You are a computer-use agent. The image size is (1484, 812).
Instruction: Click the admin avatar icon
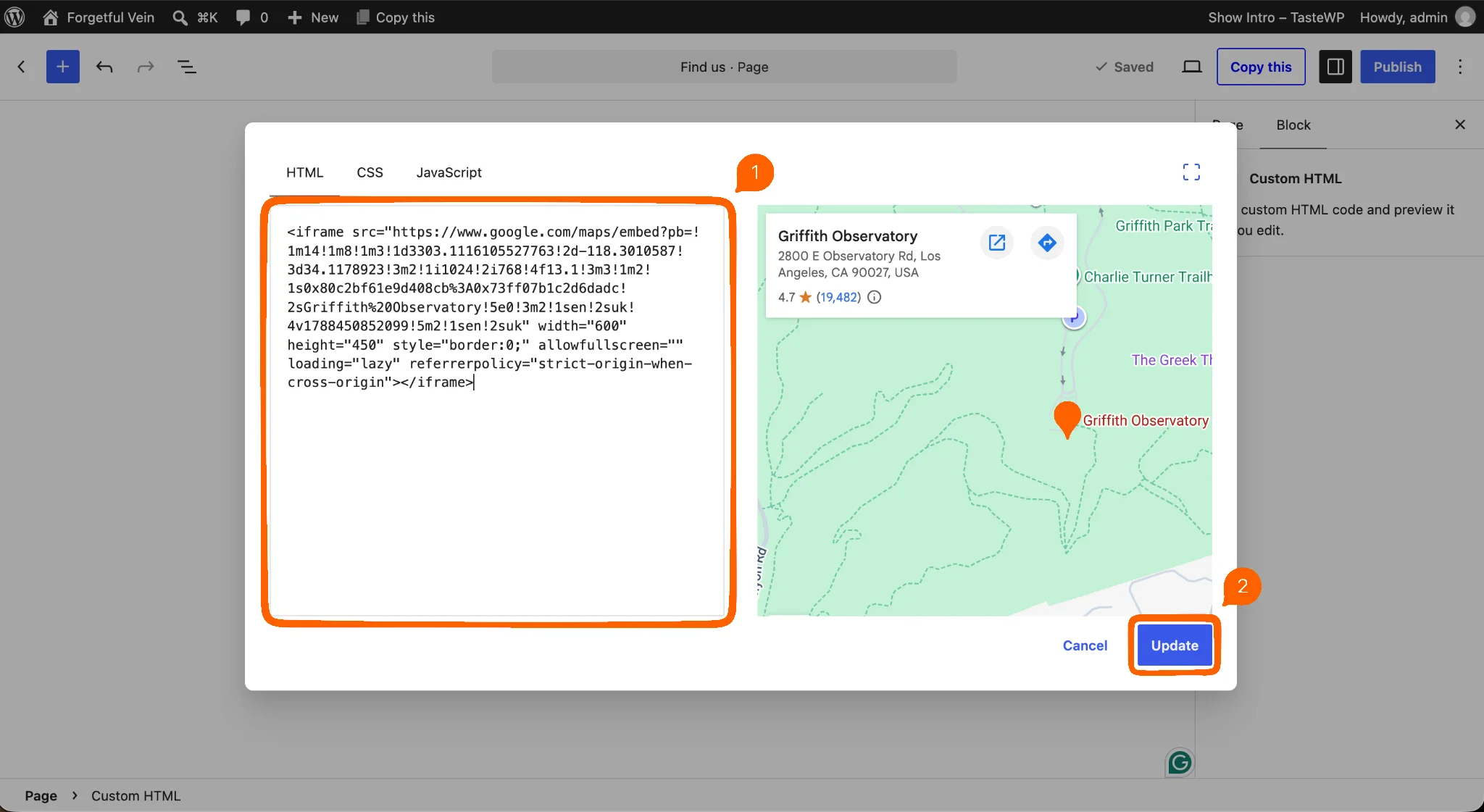[x=1465, y=17]
